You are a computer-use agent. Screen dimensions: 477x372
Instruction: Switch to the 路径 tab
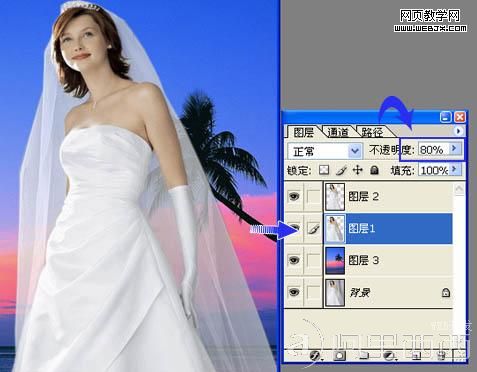[372, 132]
